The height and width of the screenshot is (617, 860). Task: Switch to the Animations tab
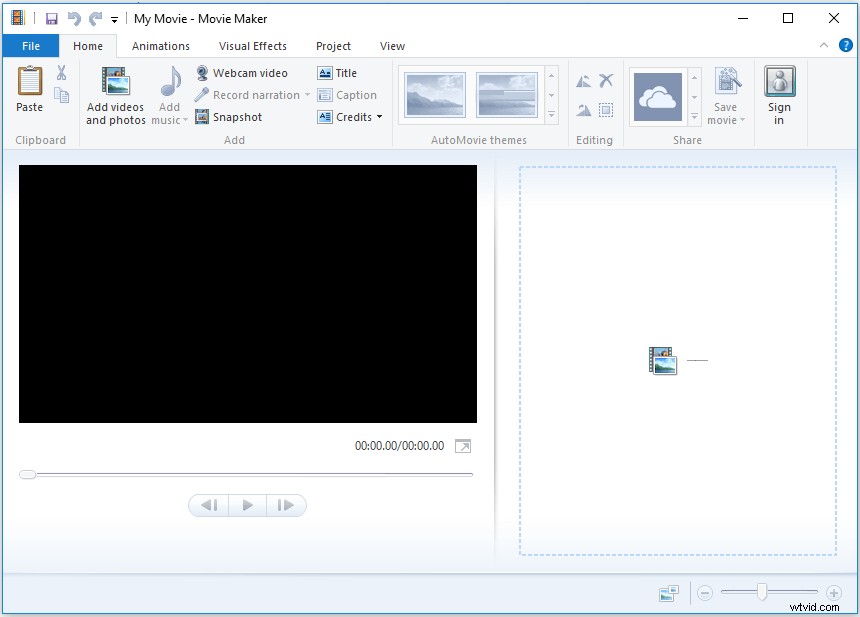click(161, 45)
